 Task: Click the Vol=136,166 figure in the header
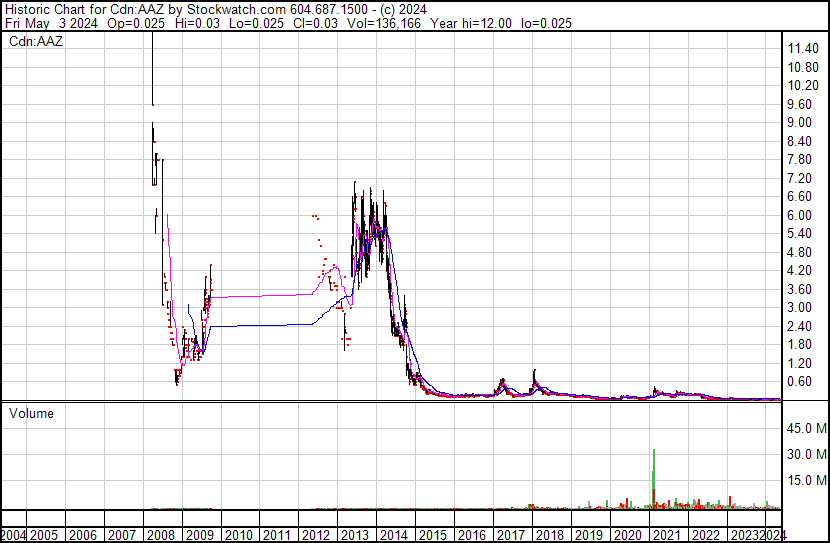pos(384,23)
